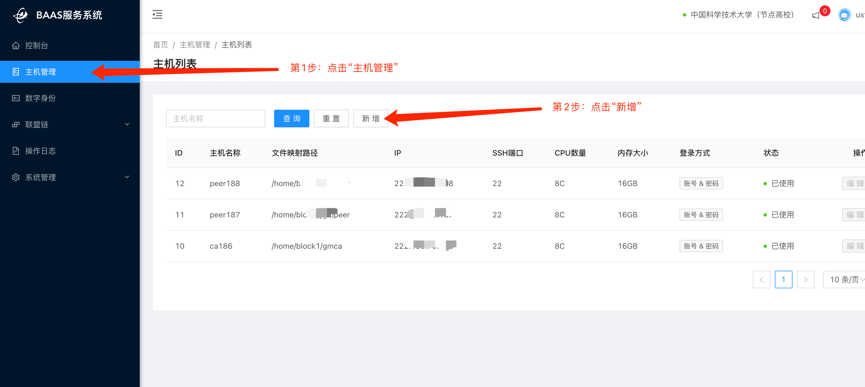This screenshot has height=387, width=865.
Task: Open the notification speaker icon
Action: pyautogui.click(x=815, y=15)
